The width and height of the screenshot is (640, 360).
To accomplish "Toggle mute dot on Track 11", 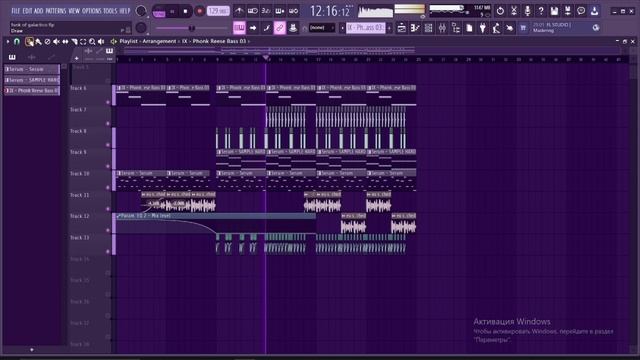I will pos(108,209).
